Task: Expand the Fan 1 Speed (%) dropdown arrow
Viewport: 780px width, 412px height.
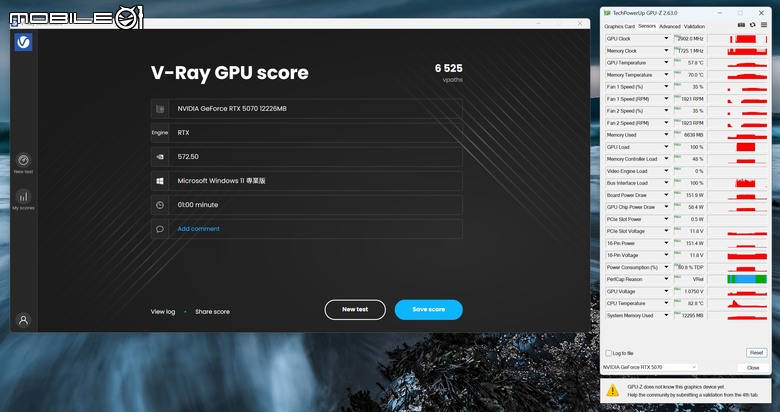Action: coord(666,87)
